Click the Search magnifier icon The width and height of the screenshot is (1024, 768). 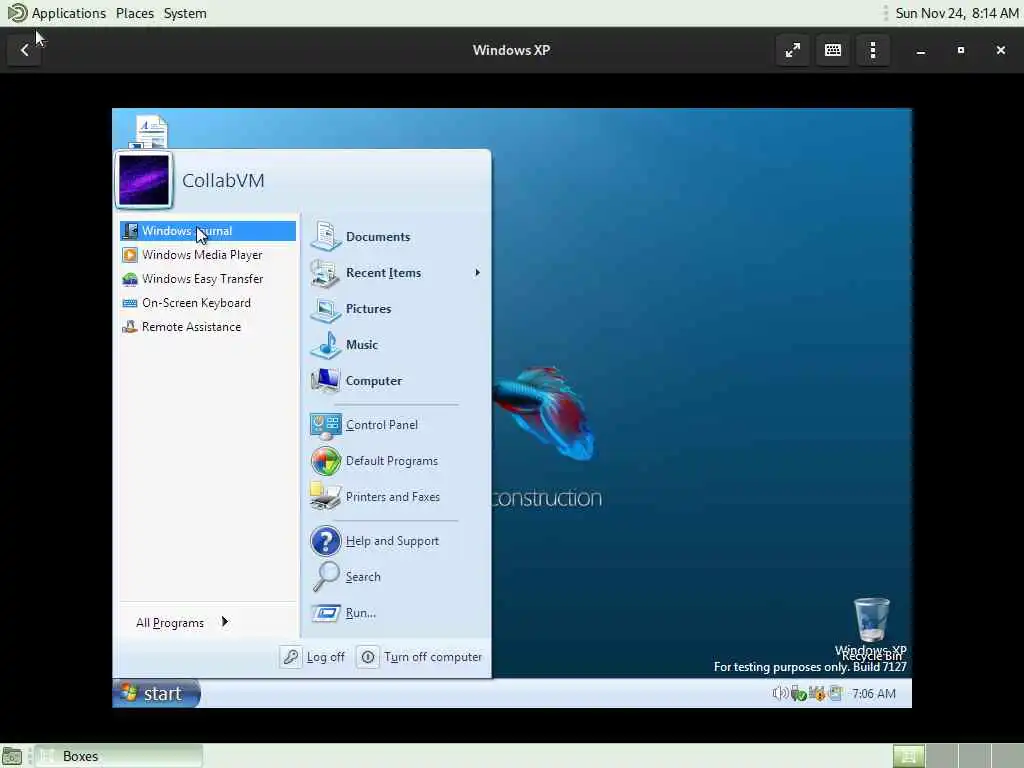pyautogui.click(x=325, y=577)
